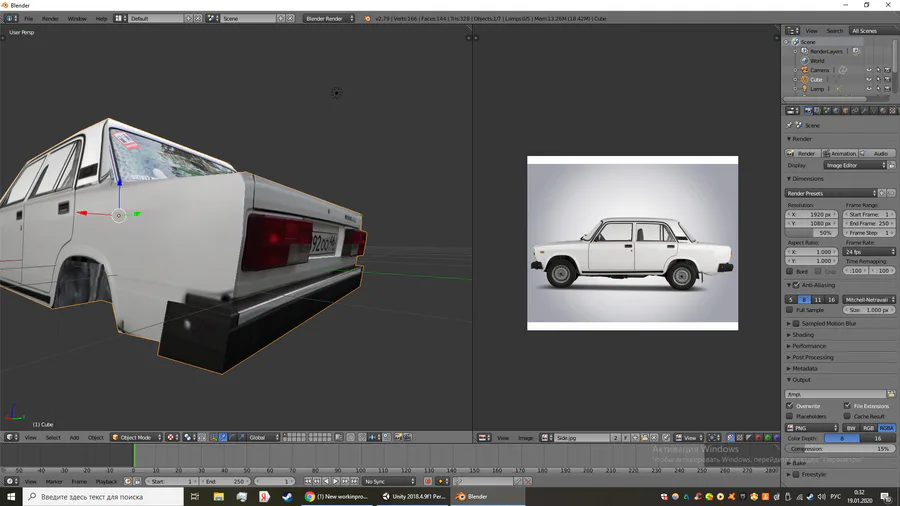Open output folder browser icon
The width and height of the screenshot is (900, 506).
[x=891, y=394]
